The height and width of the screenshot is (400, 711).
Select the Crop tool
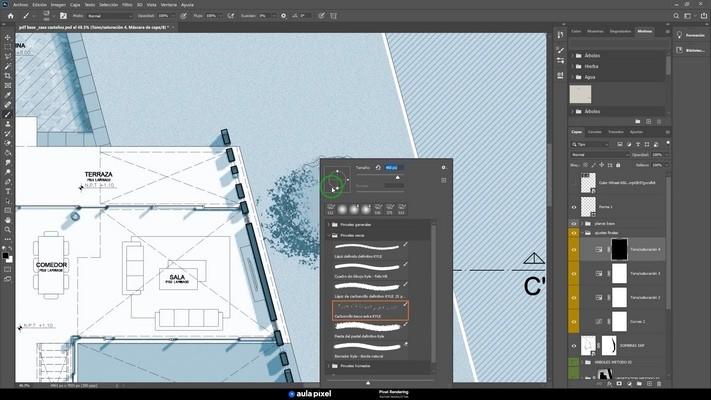(8, 76)
